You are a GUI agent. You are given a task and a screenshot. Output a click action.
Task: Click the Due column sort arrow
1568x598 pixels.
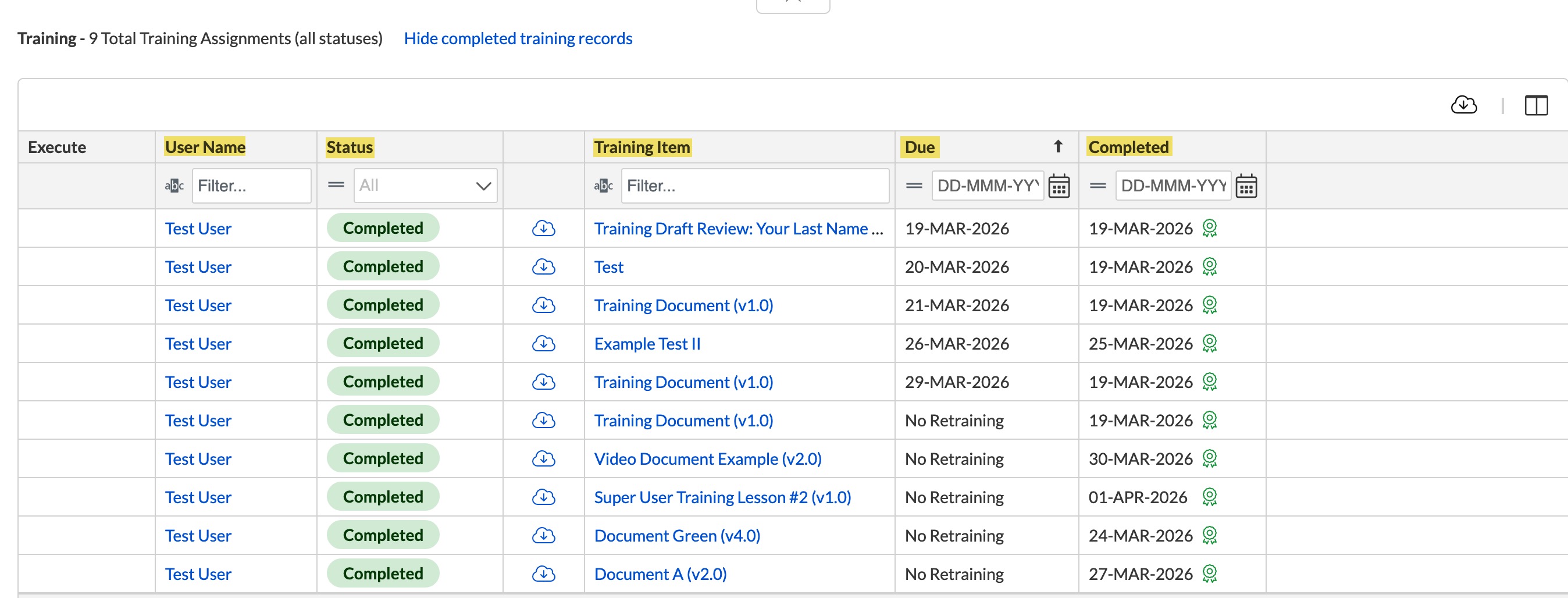tap(1058, 146)
